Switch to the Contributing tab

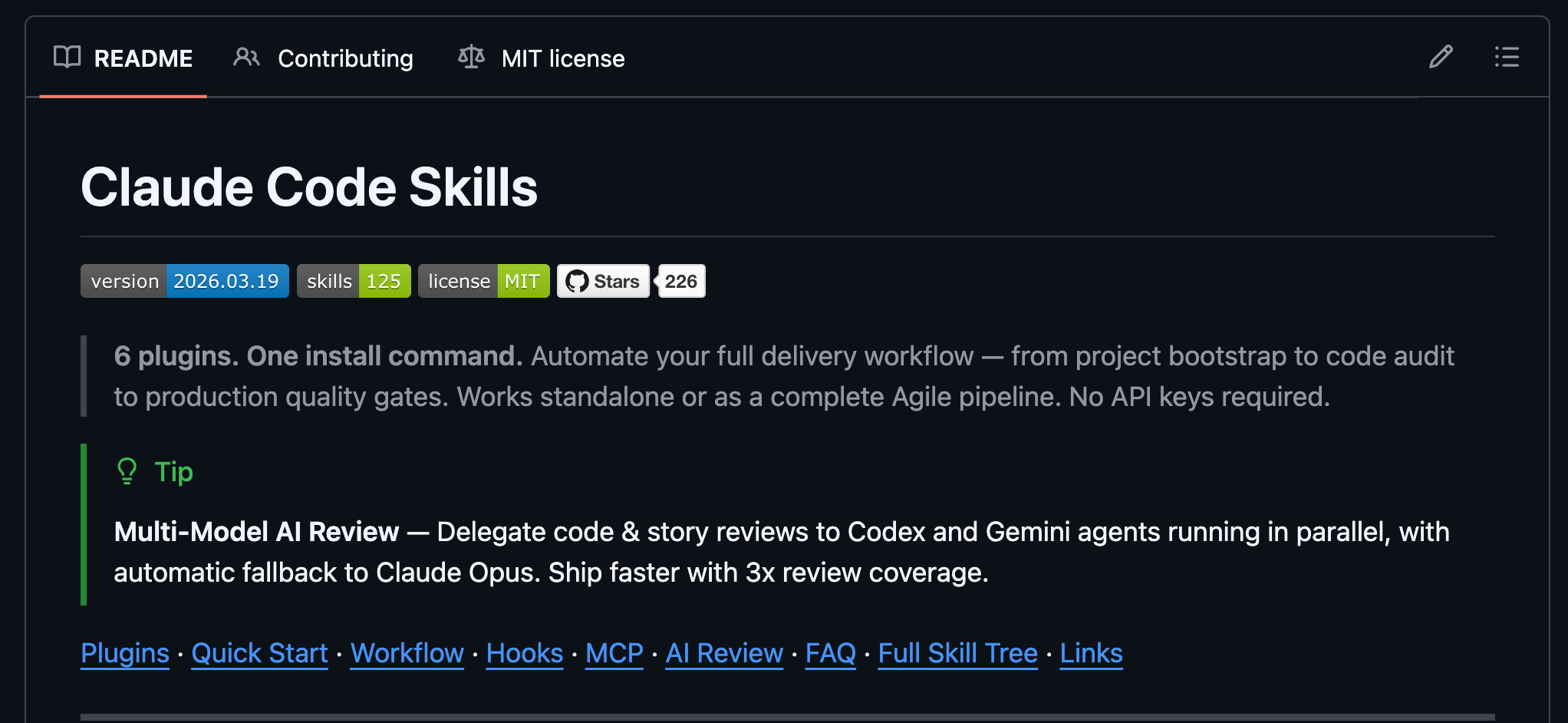tap(323, 58)
